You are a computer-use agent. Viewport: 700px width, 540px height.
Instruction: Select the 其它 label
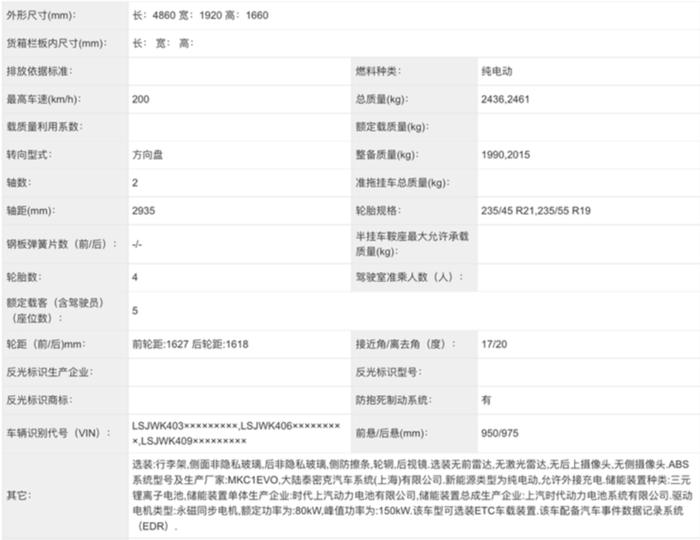tap(18, 495)
